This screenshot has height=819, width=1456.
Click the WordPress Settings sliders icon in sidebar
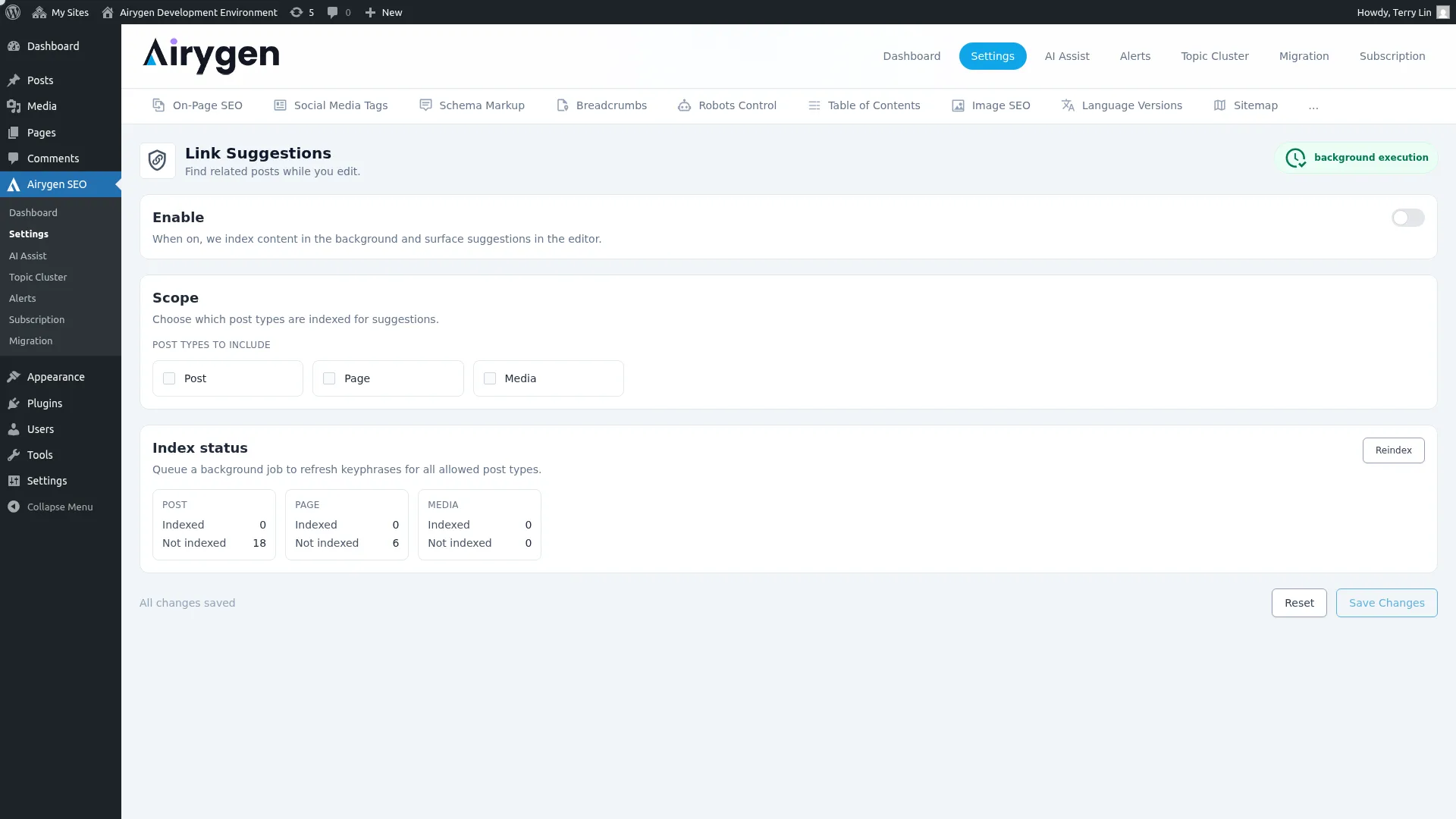[x=14, y=481]
